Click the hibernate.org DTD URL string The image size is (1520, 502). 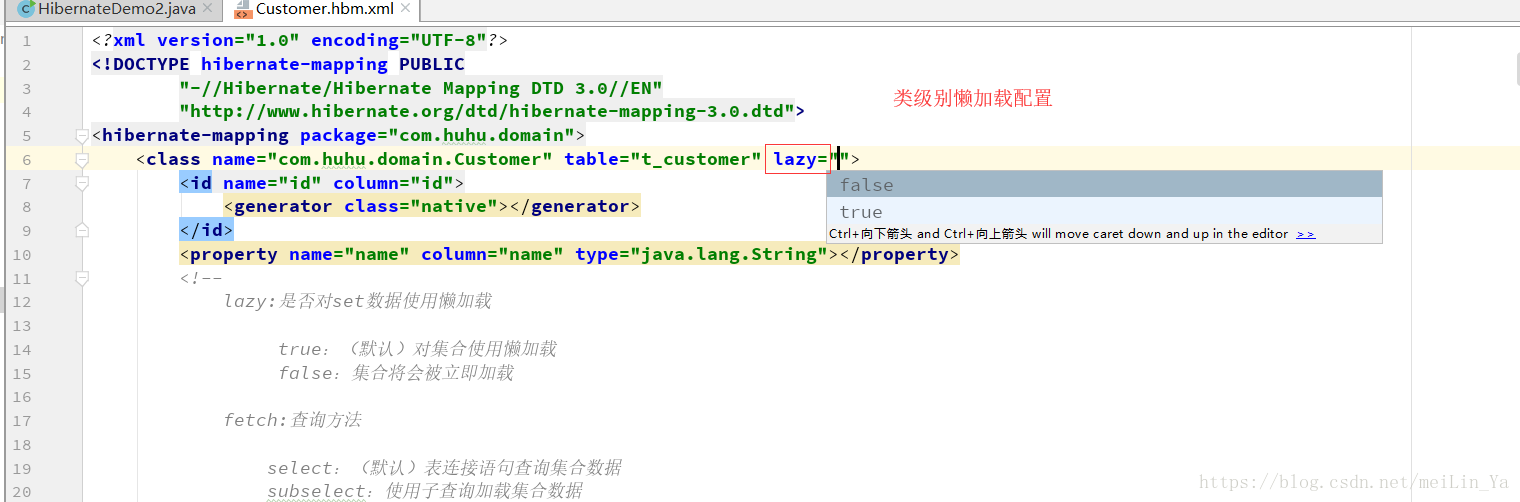point(487,111)
